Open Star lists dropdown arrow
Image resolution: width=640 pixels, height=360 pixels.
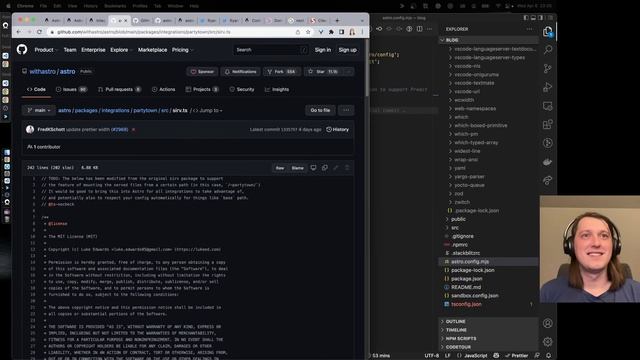[x=348, y=71]
